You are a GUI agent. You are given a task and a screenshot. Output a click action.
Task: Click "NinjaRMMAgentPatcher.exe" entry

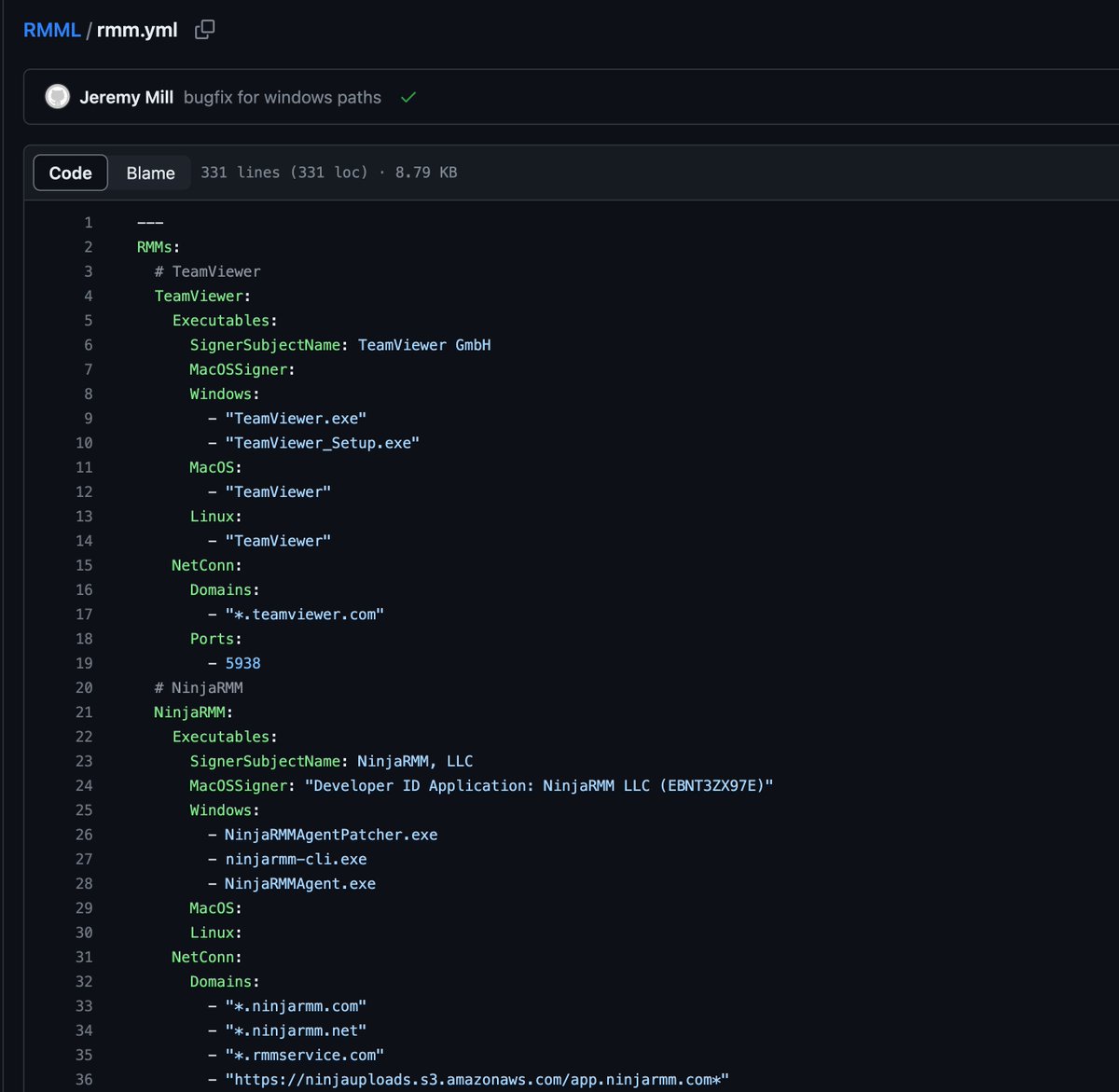331,835
